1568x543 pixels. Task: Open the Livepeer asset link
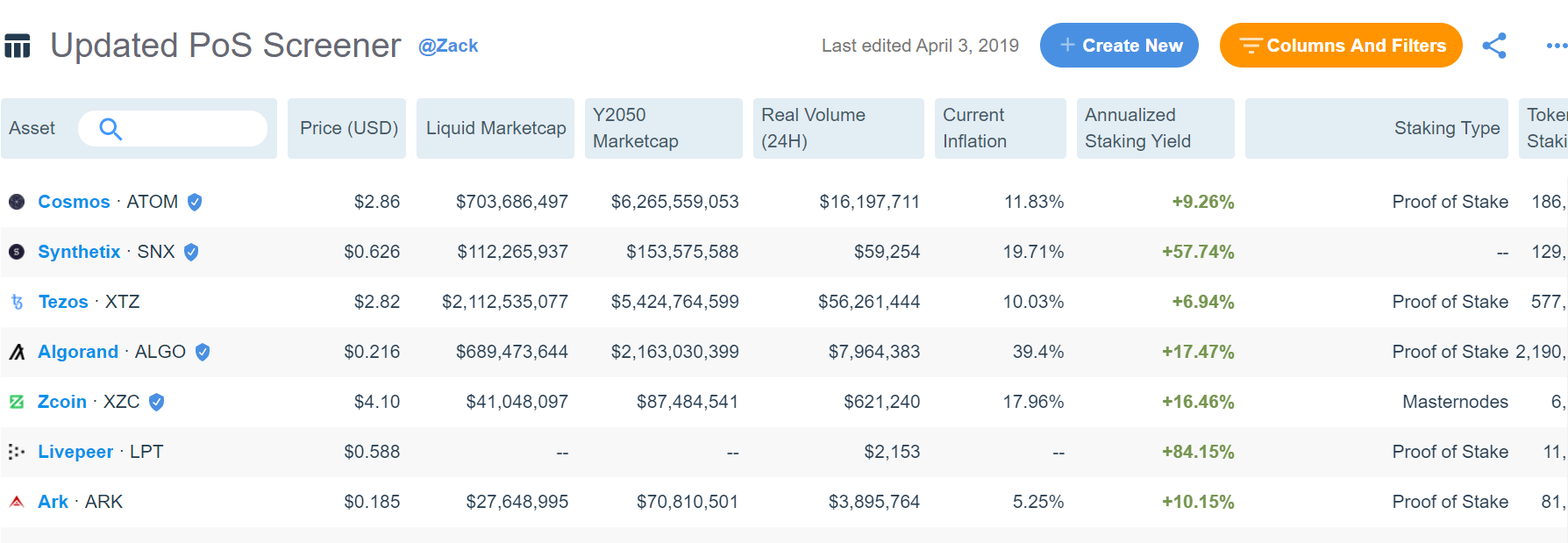(x=75, y=452)
